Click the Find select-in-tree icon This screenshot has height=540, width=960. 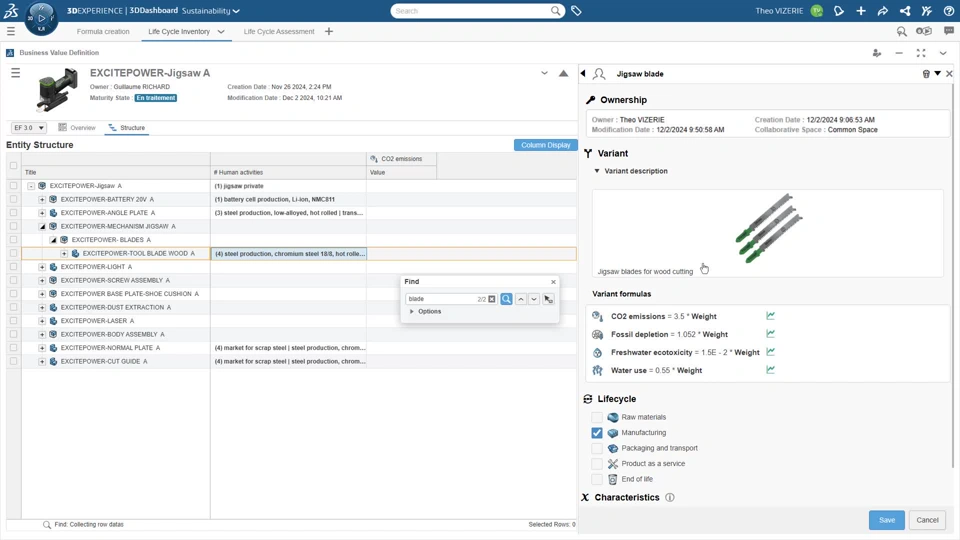pos(548,299)
